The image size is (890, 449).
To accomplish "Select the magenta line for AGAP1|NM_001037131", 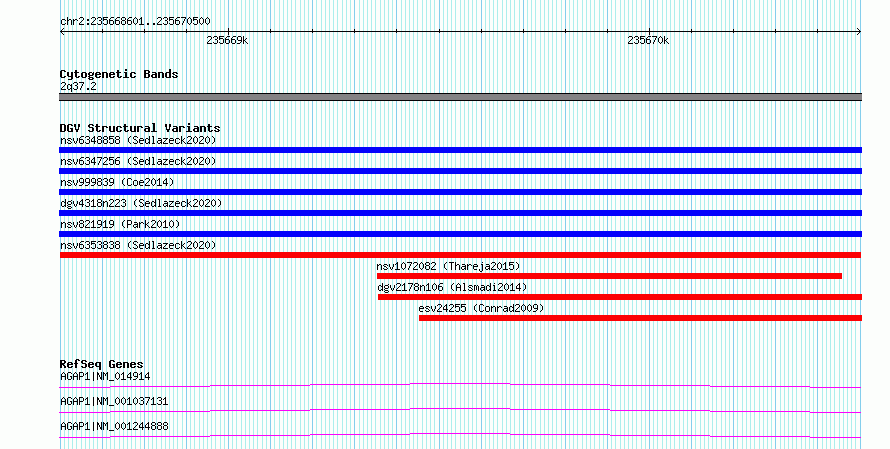I will 460,411.
